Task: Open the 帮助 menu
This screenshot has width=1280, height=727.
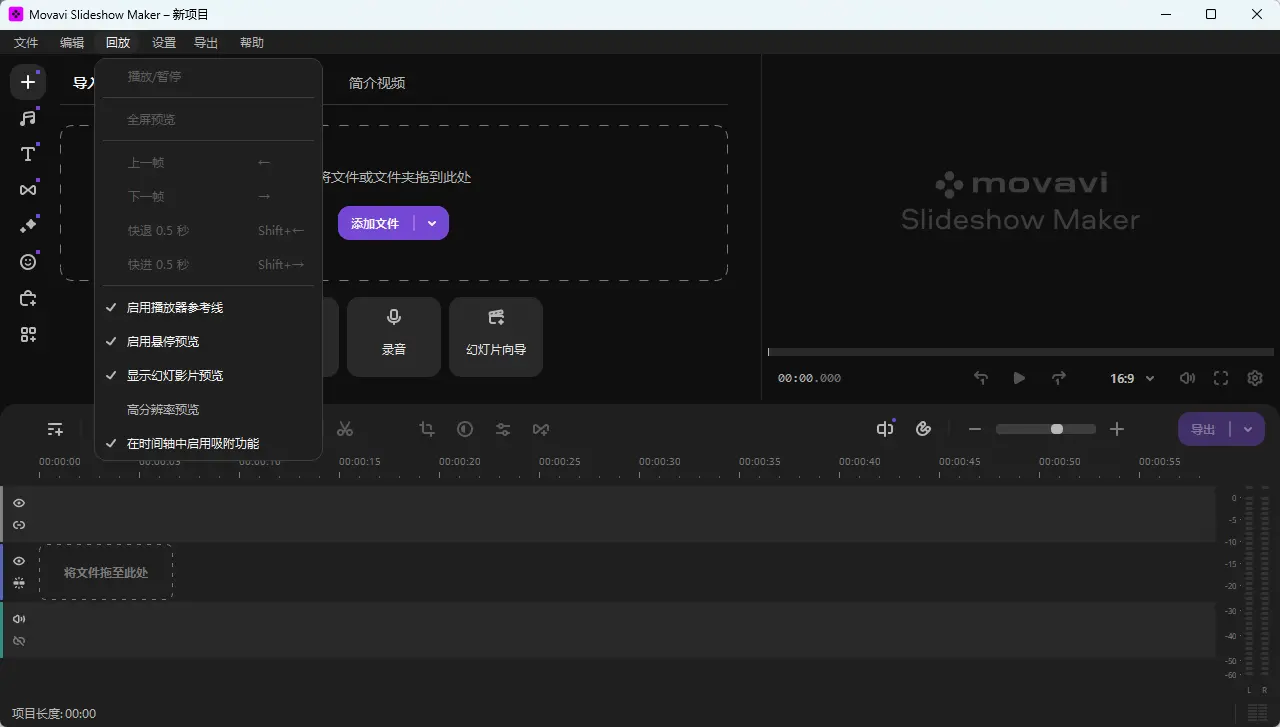Action: [252, 43]
